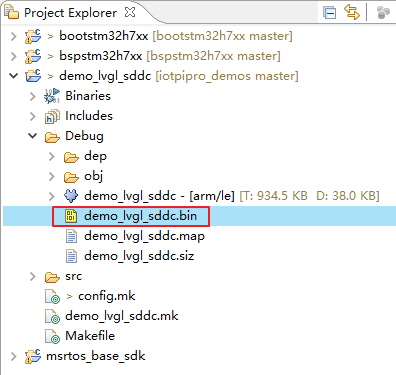This screenshot has height=375, width=396.
Task: Select the demo_lvgl_sddc arm/le executable icon
Action: click(71, 196)
